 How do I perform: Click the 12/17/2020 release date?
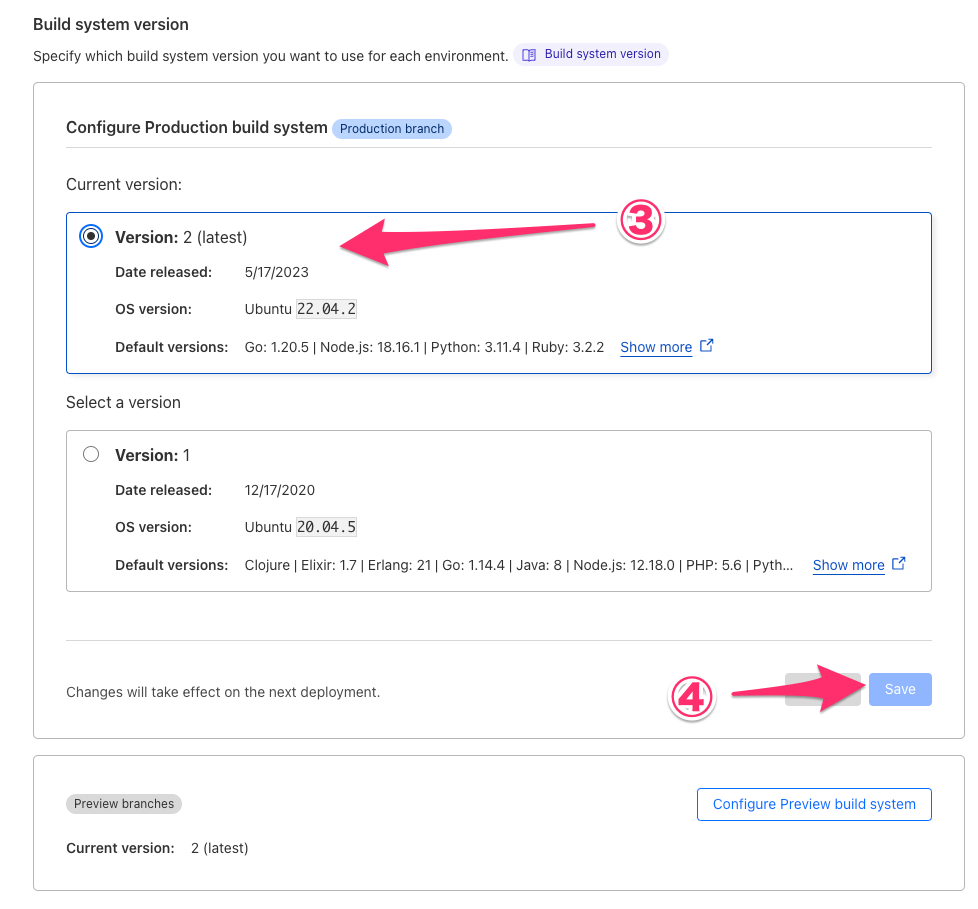tap(279, 490)
